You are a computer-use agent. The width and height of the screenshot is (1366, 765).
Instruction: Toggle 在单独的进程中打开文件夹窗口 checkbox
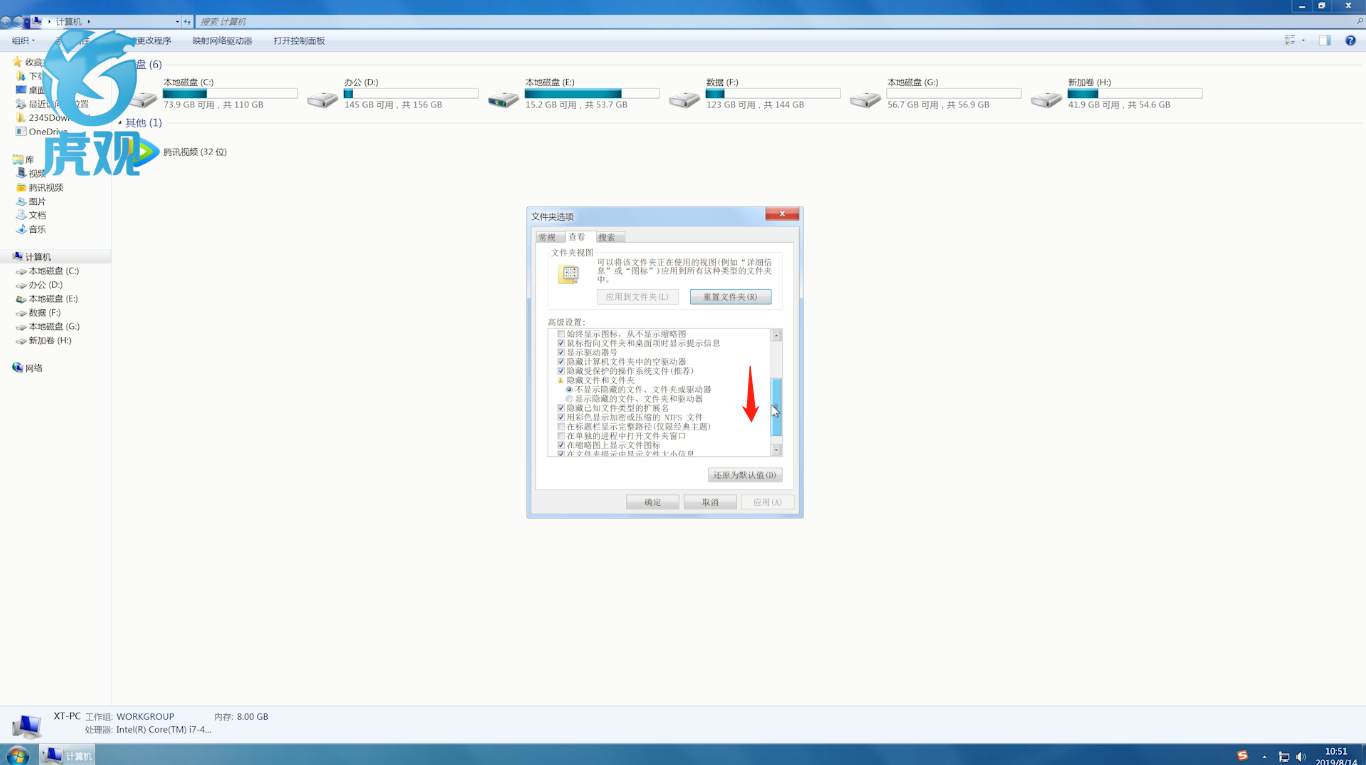tap(561, 436)
